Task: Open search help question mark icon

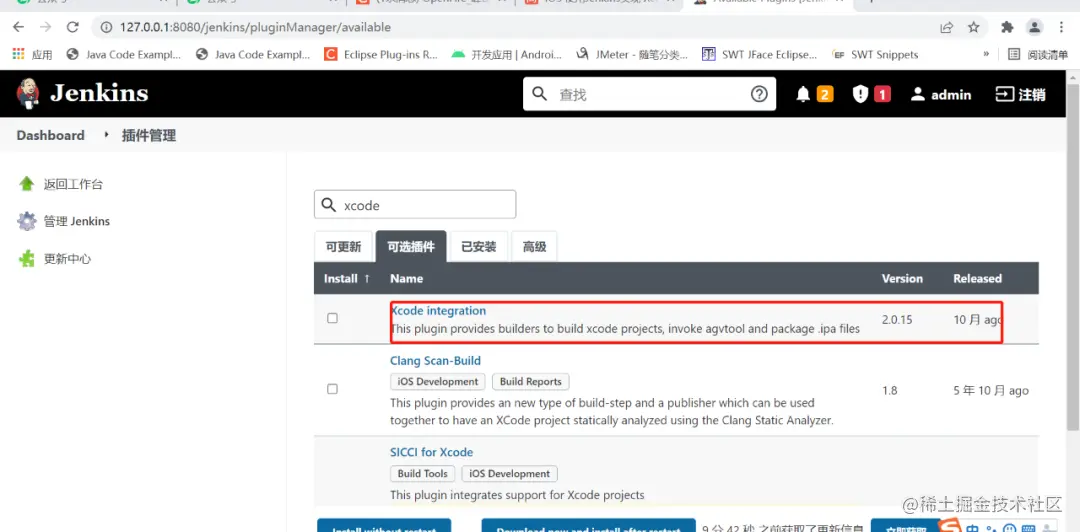Action: (x=759, y=94)
